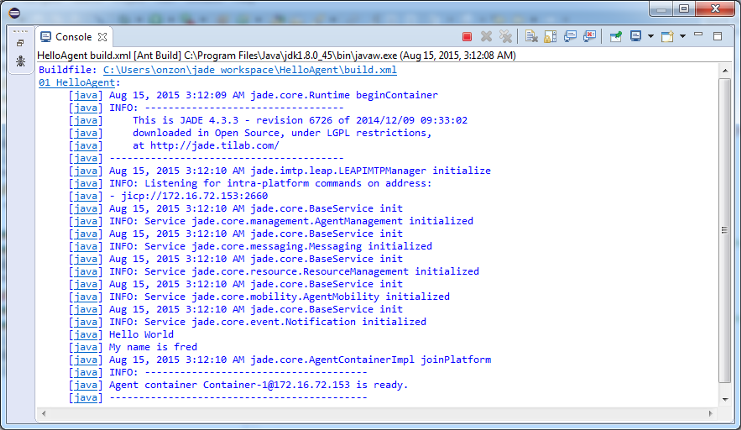Screen dimensions: 741x430
Task: Click 'downloaded in Open Source, under LGPL restrictions' line
Action: coord(282,133)
